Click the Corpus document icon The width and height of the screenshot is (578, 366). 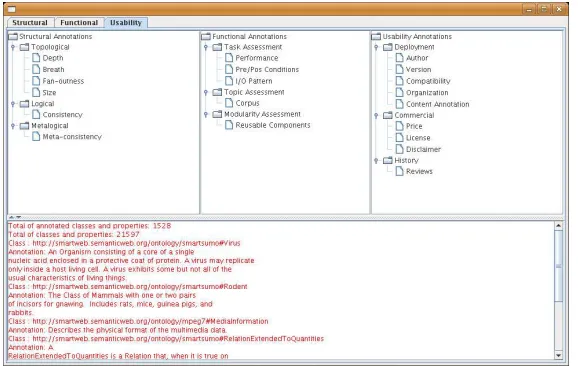coord(229,103)
